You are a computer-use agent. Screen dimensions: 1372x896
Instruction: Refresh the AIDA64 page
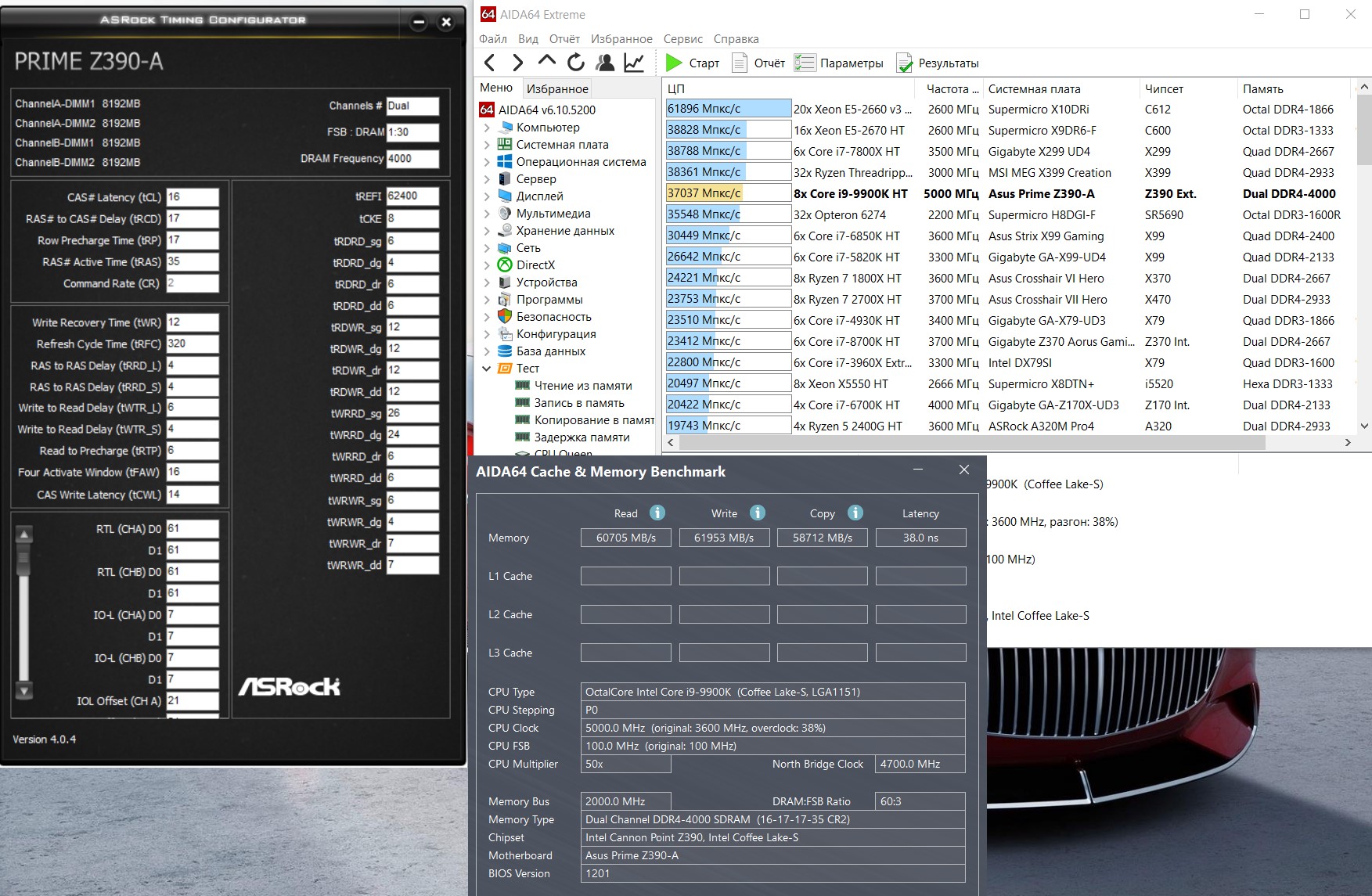pos(575,63)
